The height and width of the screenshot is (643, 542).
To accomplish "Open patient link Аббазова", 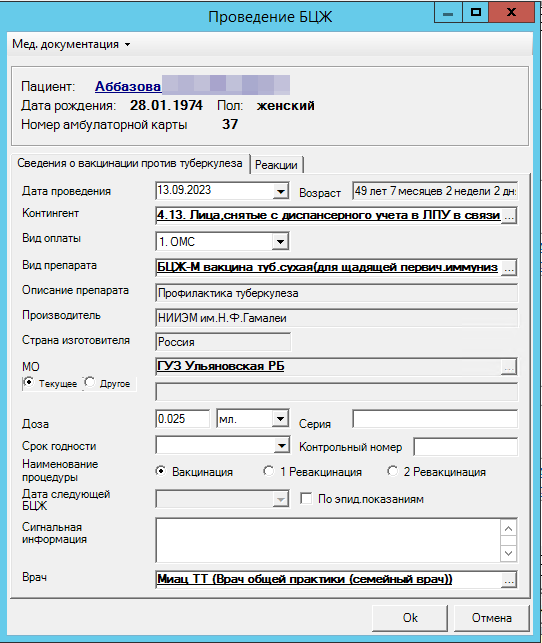I will (128, 87).
